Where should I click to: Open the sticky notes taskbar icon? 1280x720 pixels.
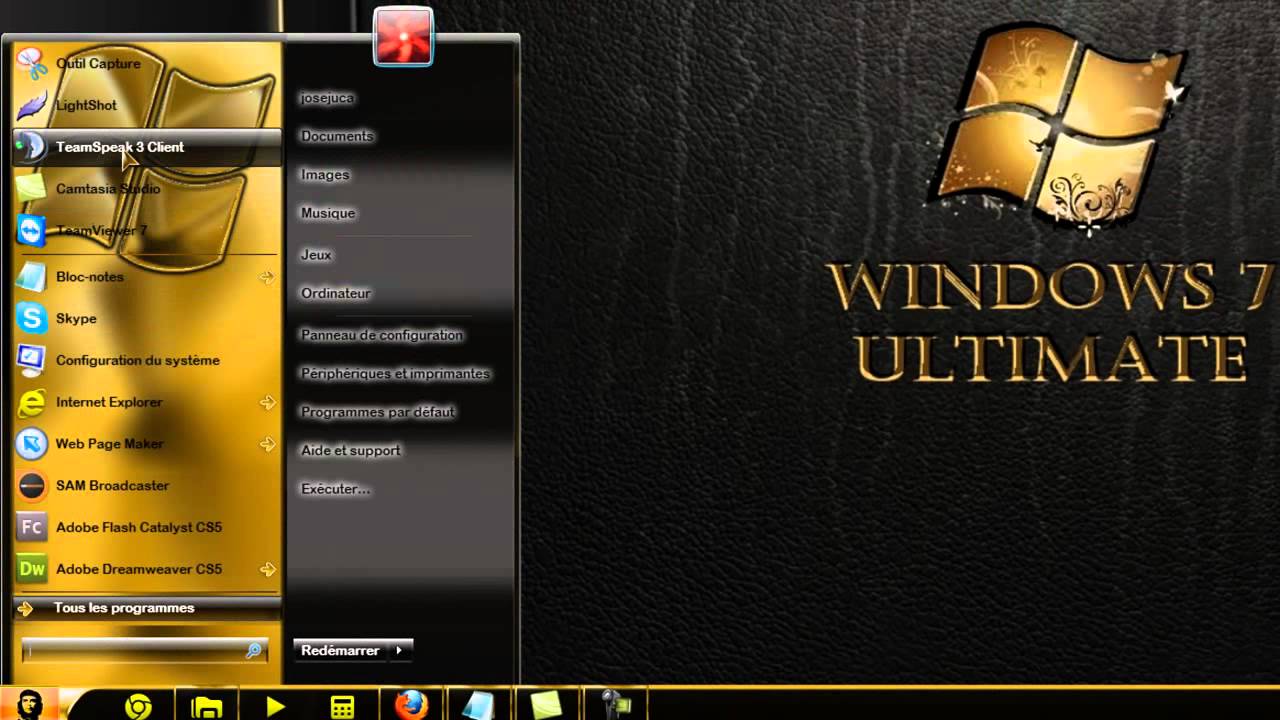pos(546,706)
